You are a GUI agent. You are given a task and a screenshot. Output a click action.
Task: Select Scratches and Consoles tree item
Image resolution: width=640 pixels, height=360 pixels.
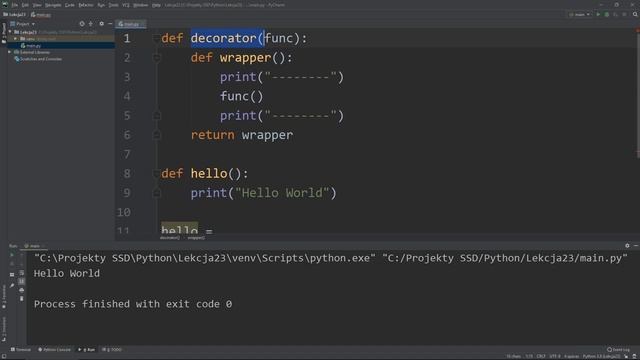point(38,59)
